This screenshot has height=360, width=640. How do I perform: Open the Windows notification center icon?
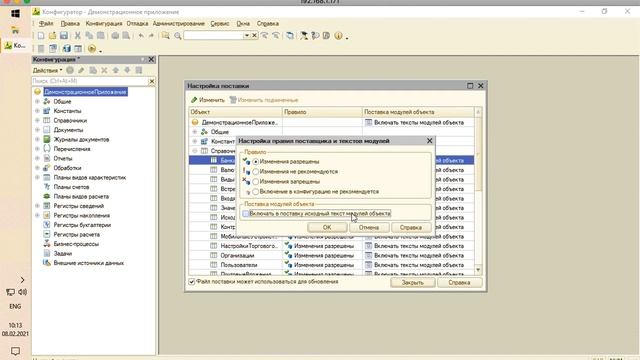(x=15, y=351)
